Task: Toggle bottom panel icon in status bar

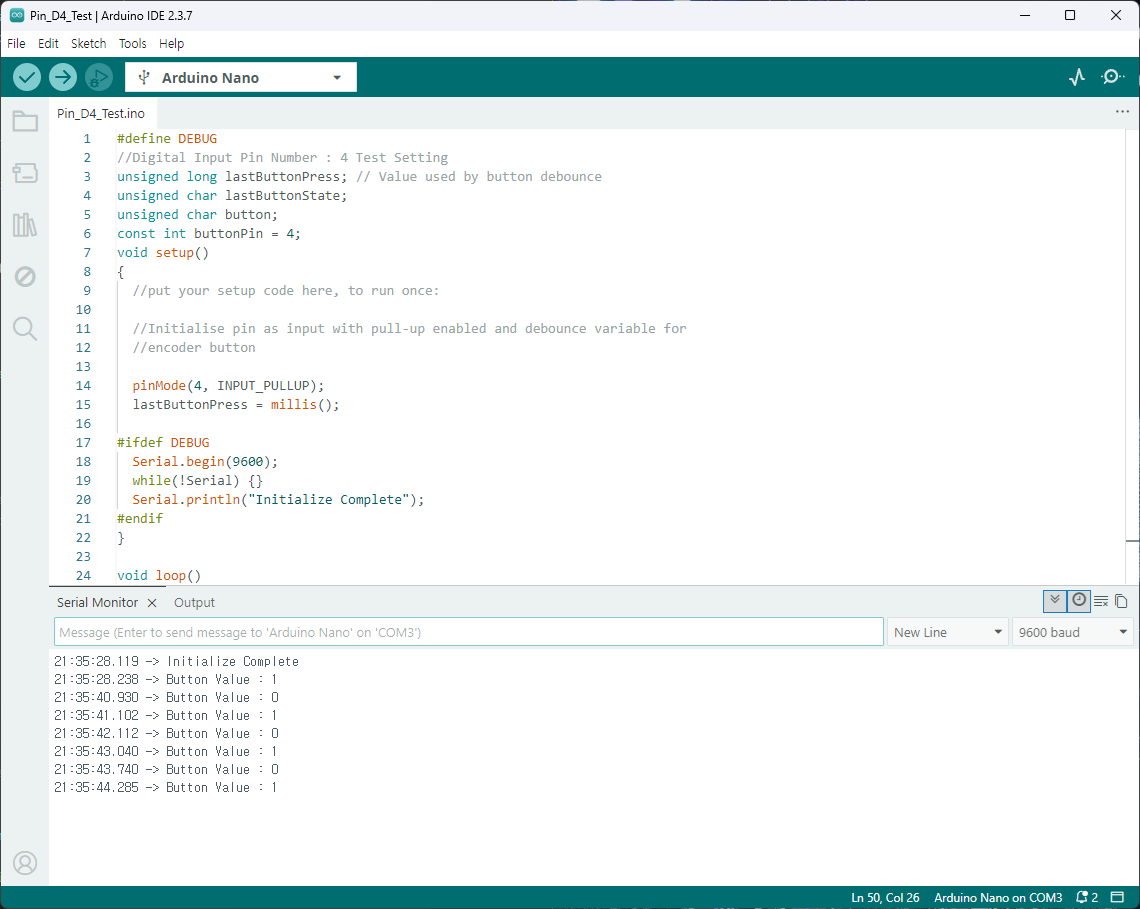Action: pos(1117,897)
